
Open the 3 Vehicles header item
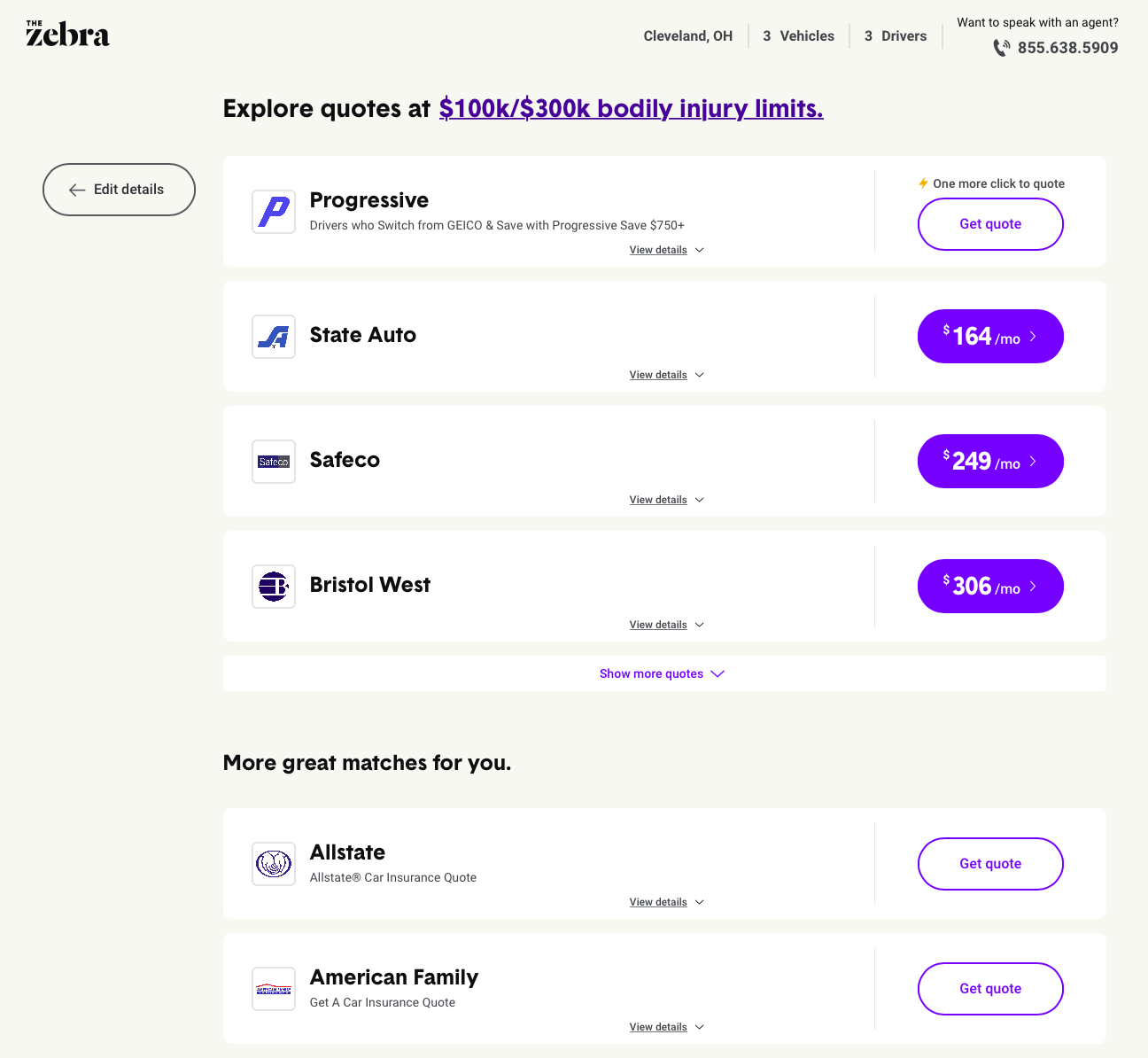(799, 36)
